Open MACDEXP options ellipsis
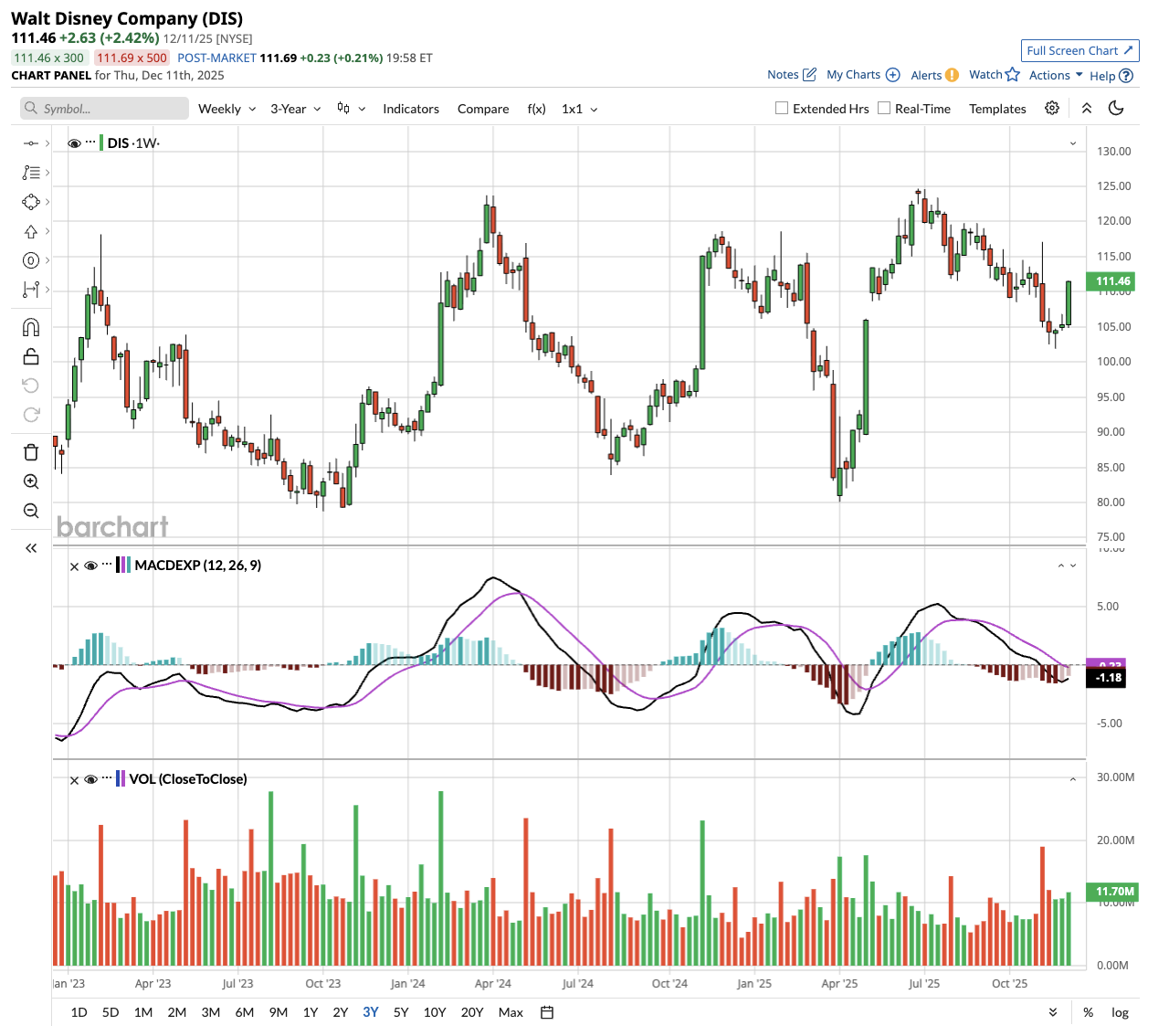The width and height of the screenshot is (1169, 1036). coord(107,565)
